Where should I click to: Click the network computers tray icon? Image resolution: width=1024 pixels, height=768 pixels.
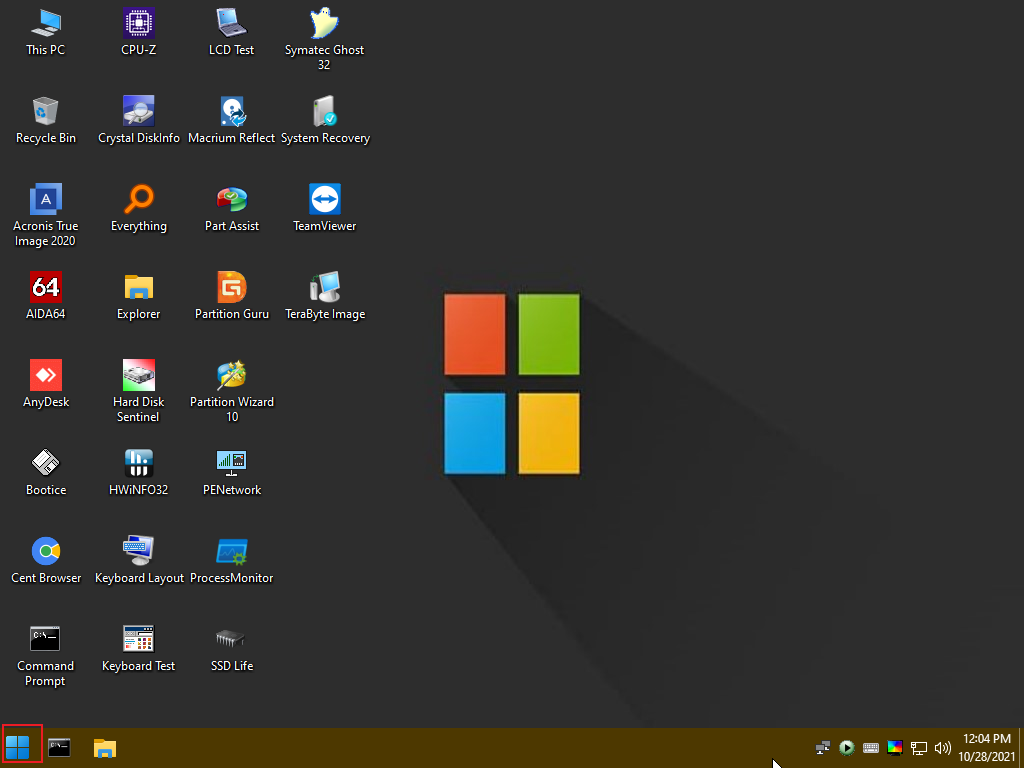[823, 748]
